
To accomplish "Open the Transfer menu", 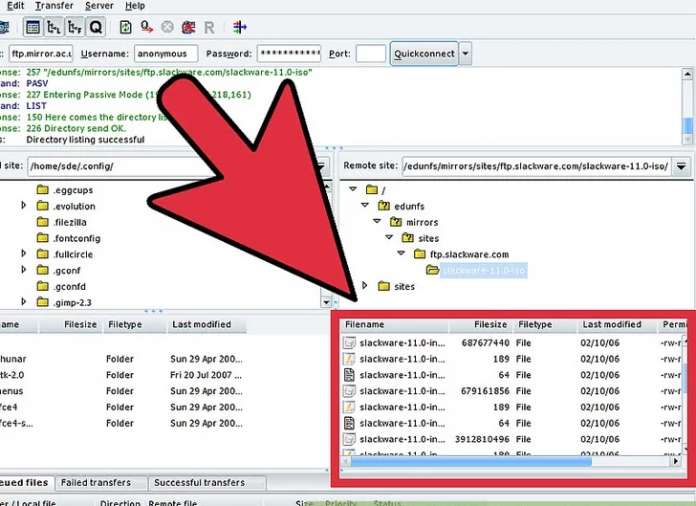I will click(x=54, y=6).
